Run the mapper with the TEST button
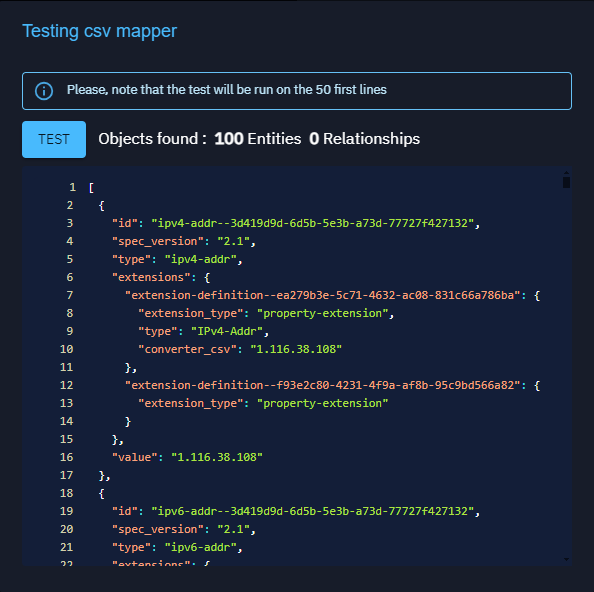The width and height of the screenshot is (594, 592). tap(54, 139)
